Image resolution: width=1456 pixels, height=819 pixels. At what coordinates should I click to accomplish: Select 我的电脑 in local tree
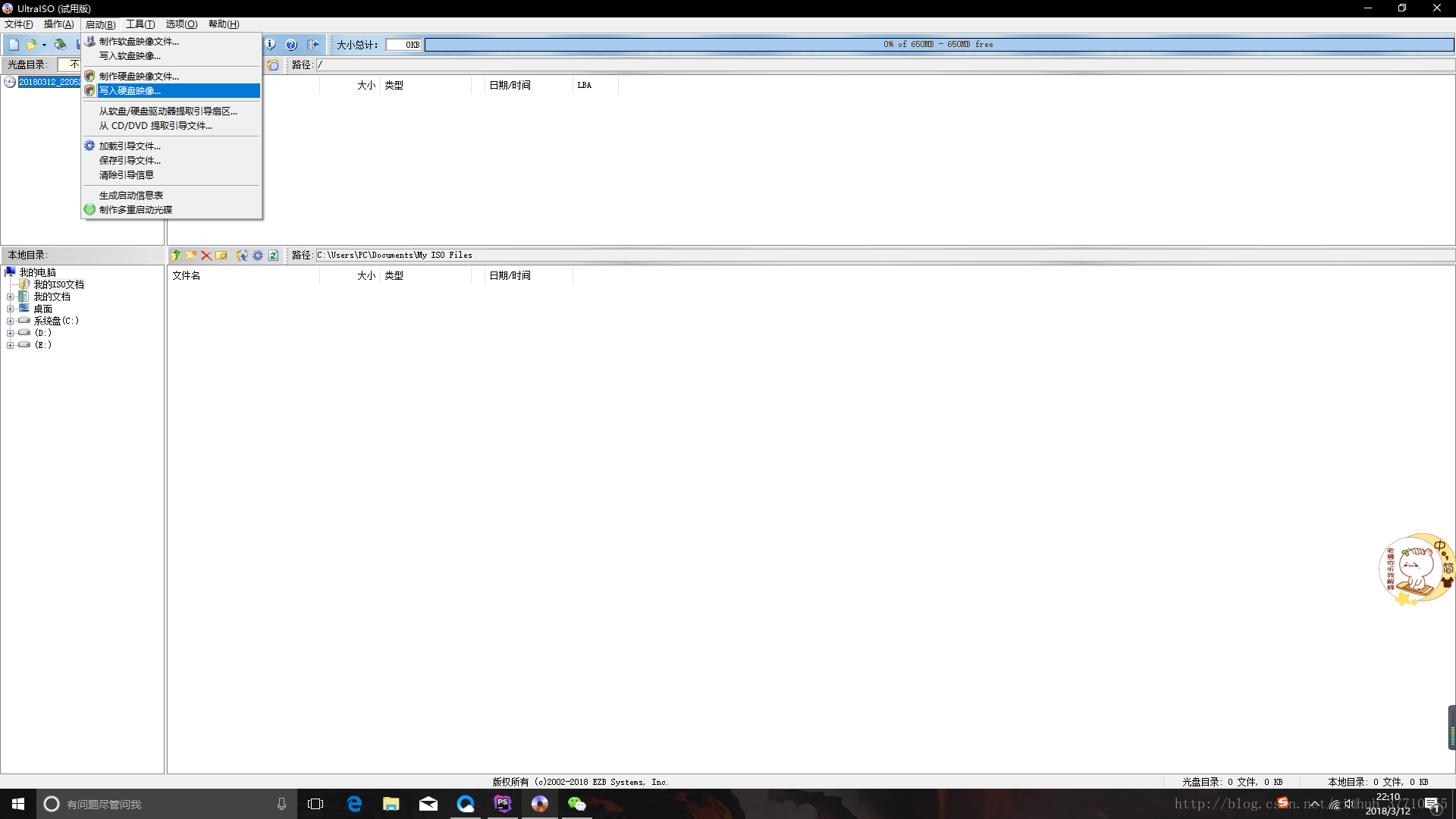pos(37,272)
